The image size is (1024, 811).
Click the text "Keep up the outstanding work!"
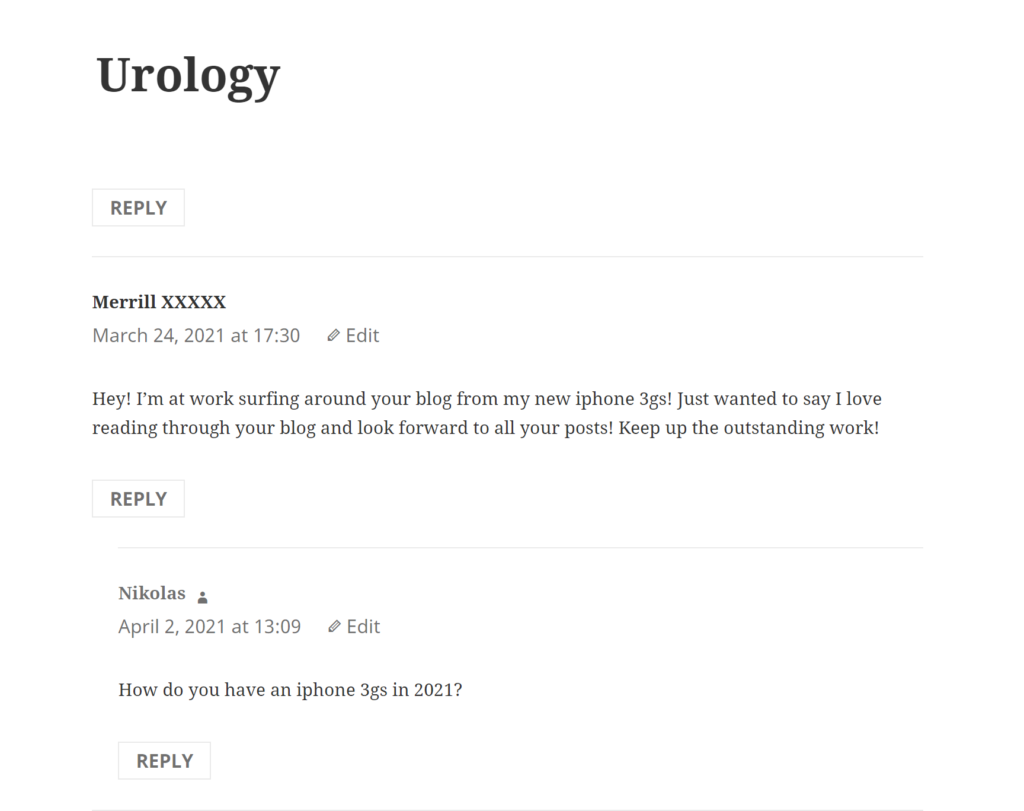(748, 428)
